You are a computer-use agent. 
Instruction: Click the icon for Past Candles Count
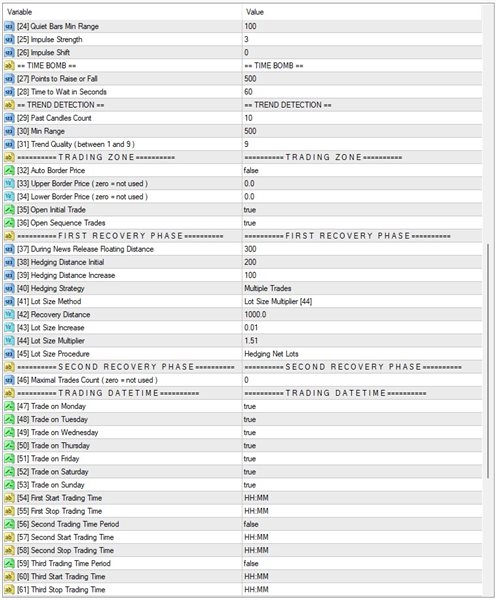tap(9, 118)
